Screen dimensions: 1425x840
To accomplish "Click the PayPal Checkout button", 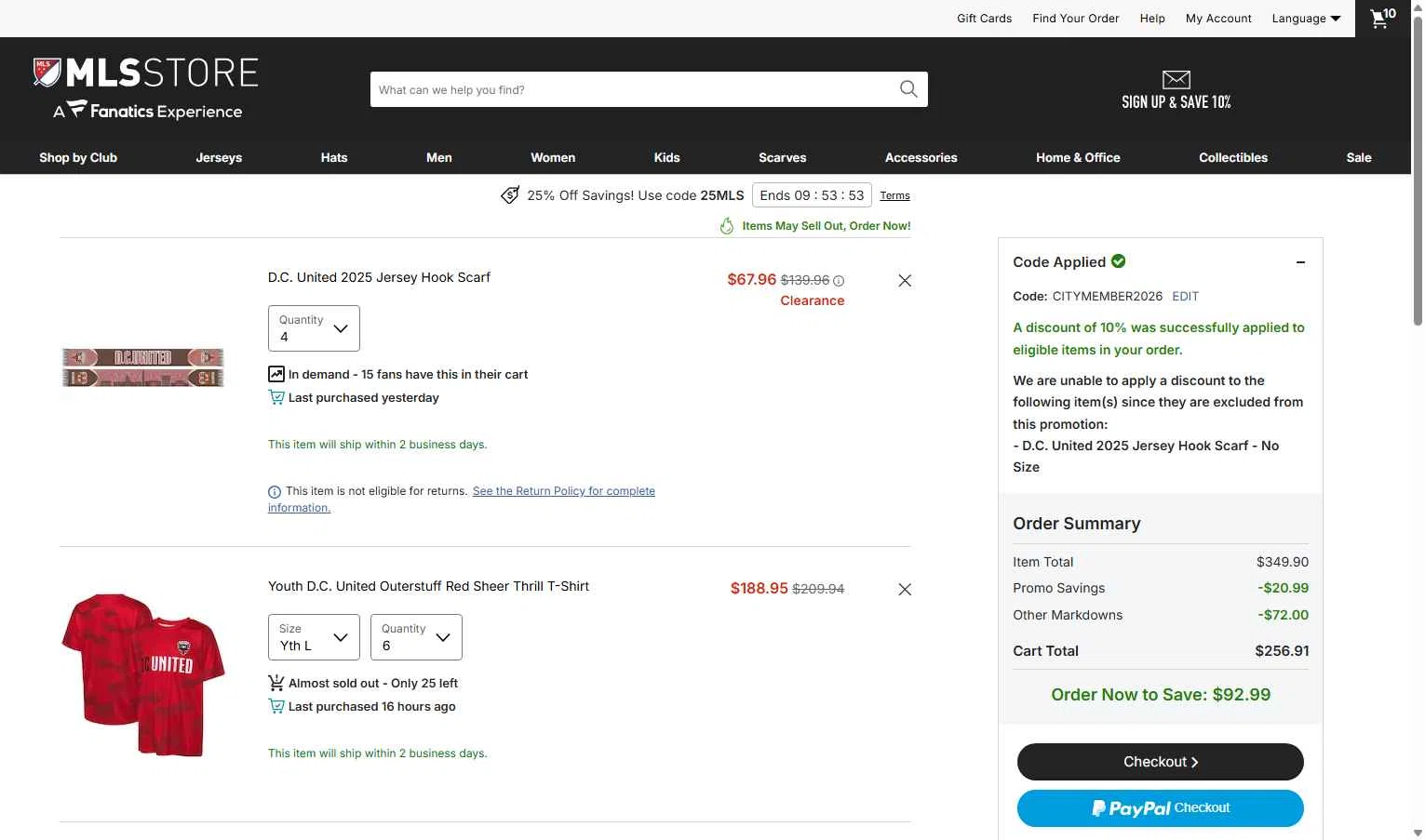I will pyautogui.click(x=1161, y=808).
